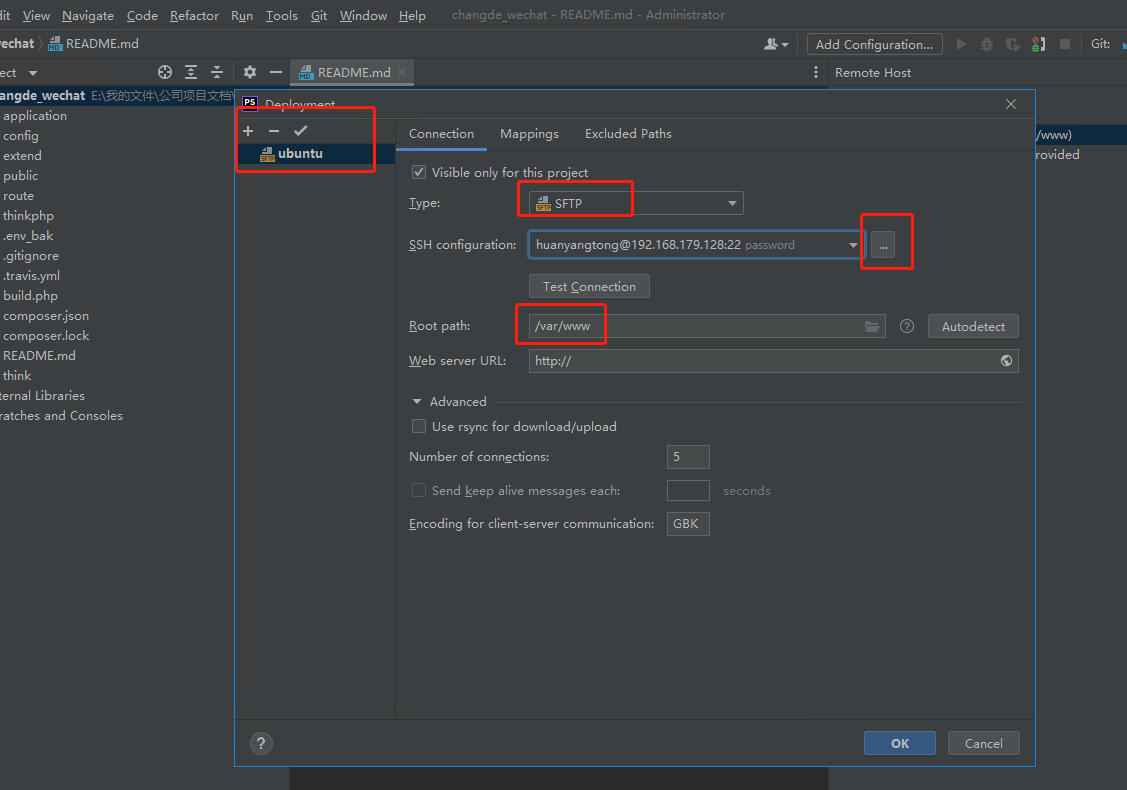Collapse the Advanced section
The width and height of the screenshot is (1127, 790).
(416, 402)
